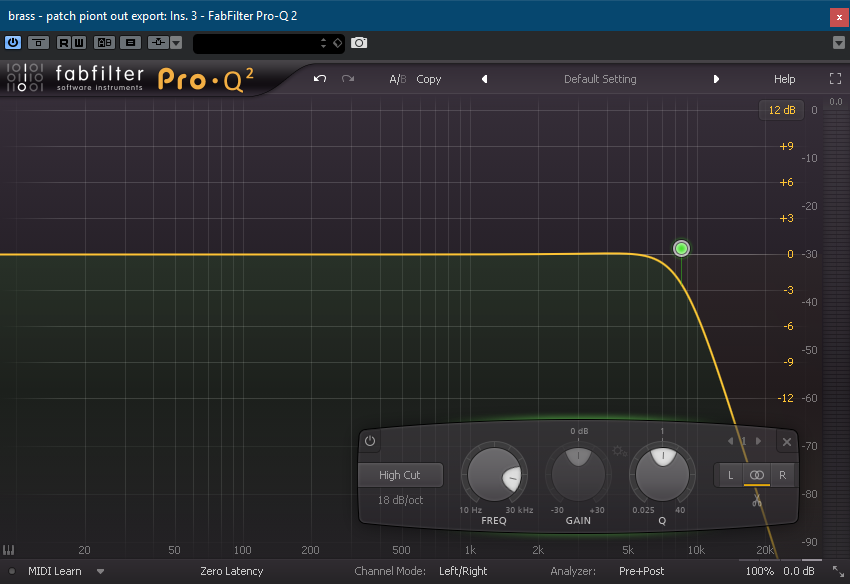Open dropdown beside side-chain routing button

[176, 42]
